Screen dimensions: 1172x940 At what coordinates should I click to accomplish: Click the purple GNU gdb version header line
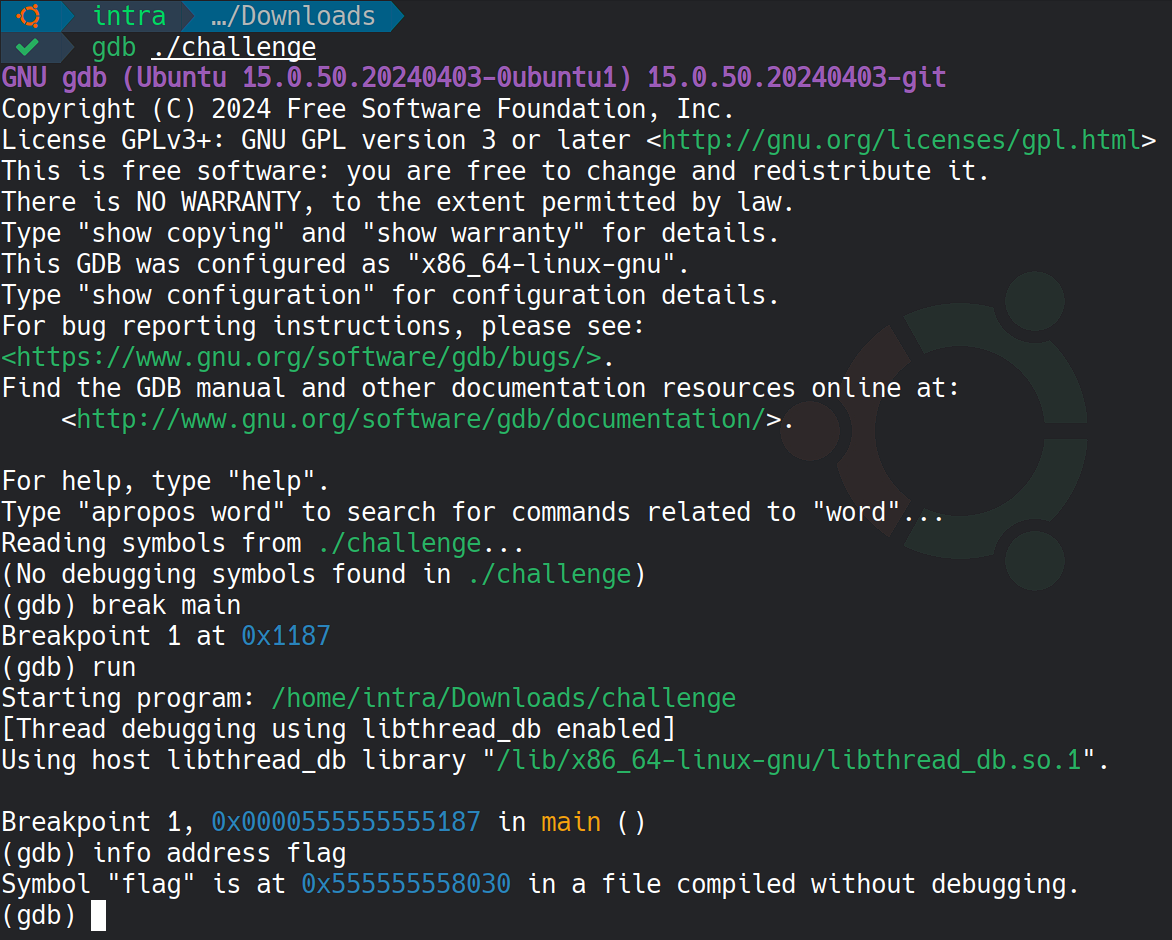[473, 78]
